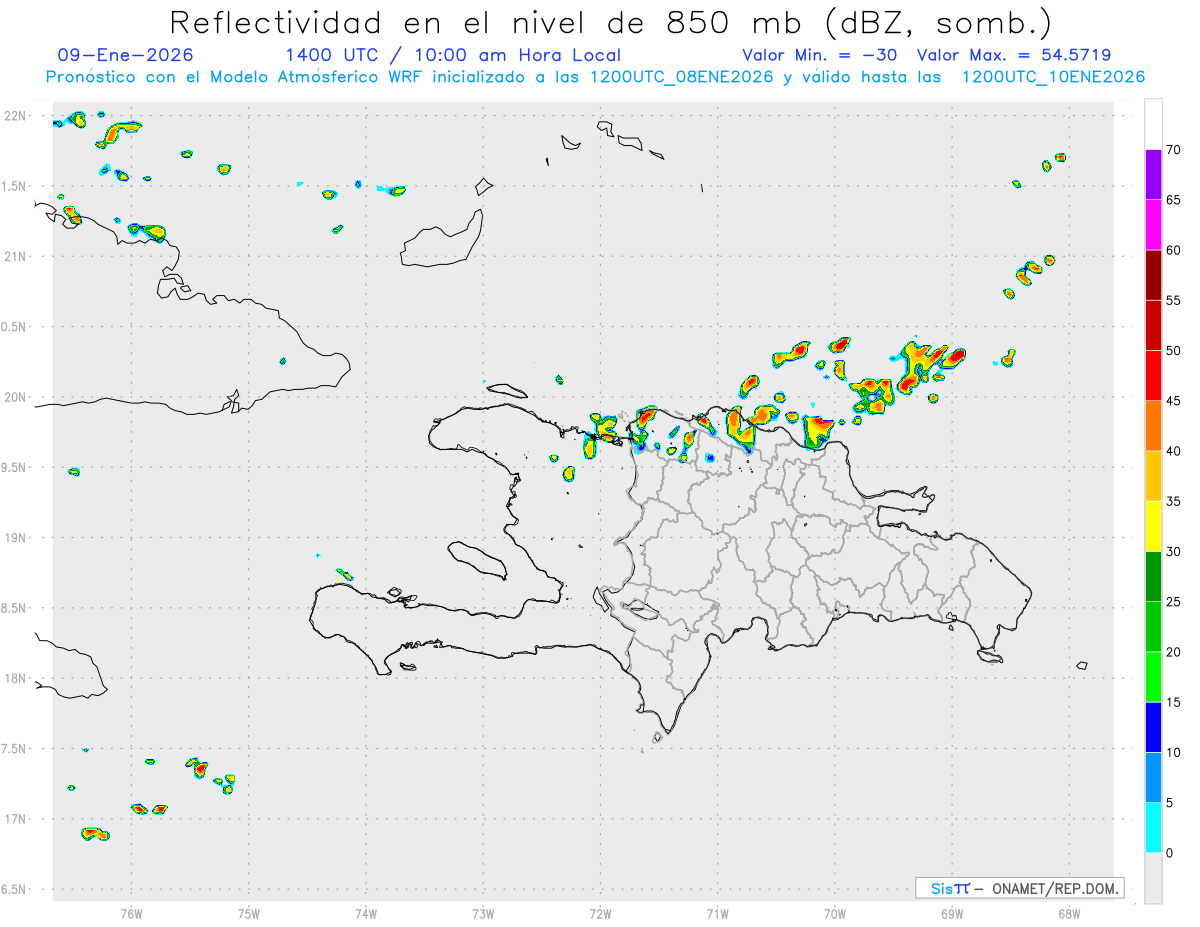This screenshot has height=927, width=1200.
Task: Click the '25' label on the color scale
Action: point(1173,602)
